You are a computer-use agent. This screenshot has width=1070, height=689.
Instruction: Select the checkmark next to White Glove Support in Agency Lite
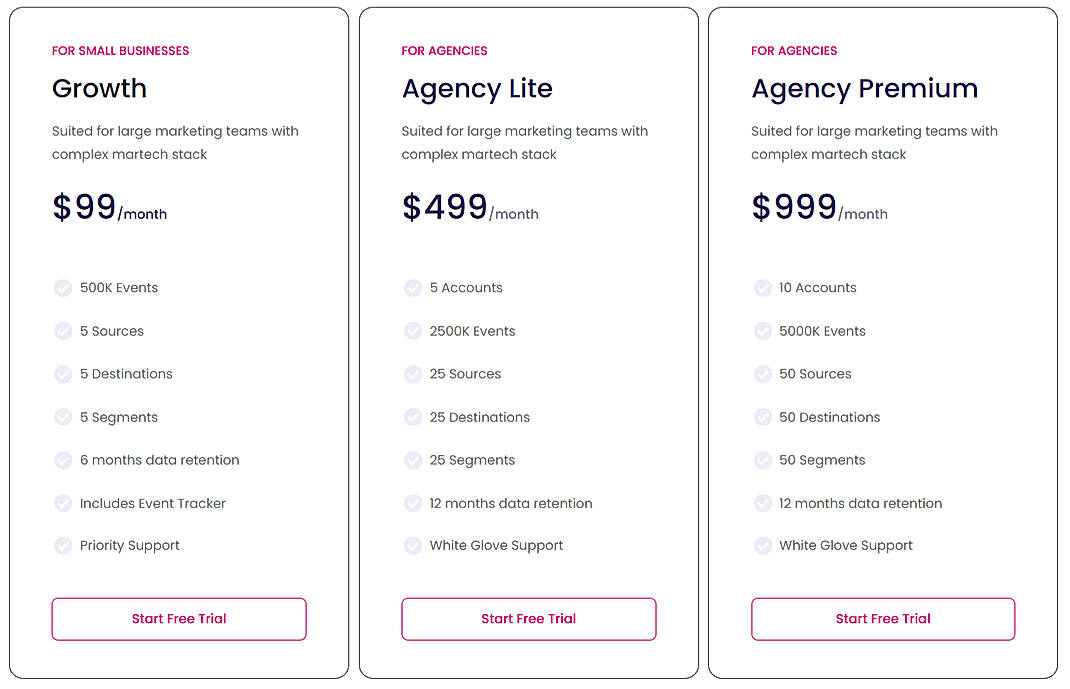[x=413, y=546]
